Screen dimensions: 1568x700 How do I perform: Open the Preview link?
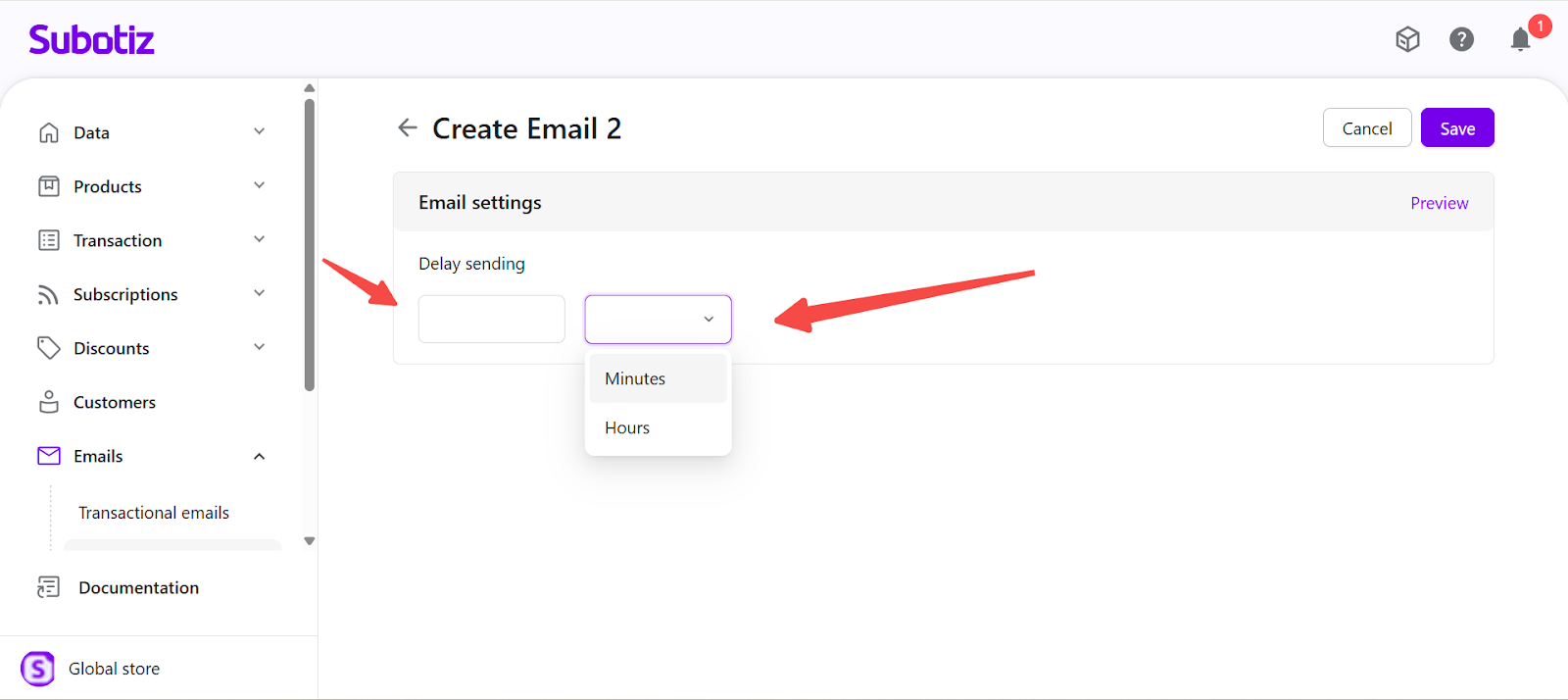(1439, 203)
